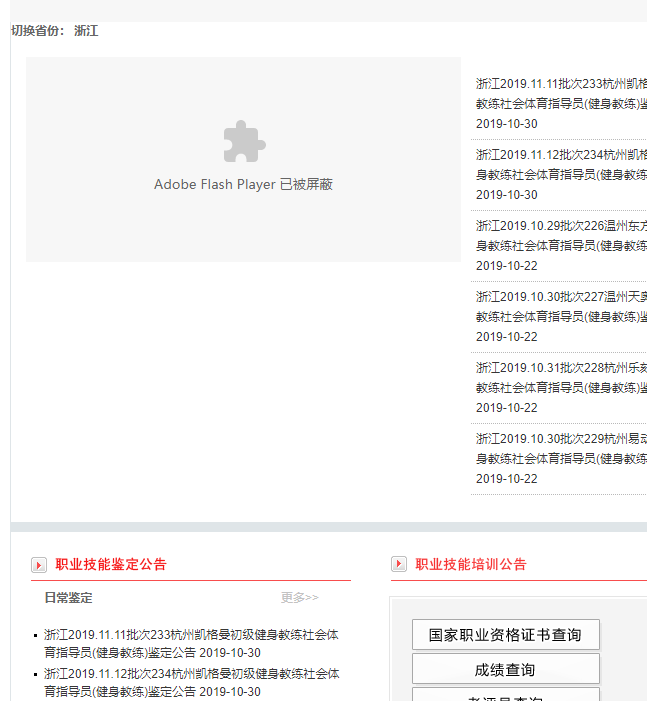Screen dimensions: 647x701
Task: Click the arrow icon beside 职业技能培训公告
Action: tap(399, 564)
